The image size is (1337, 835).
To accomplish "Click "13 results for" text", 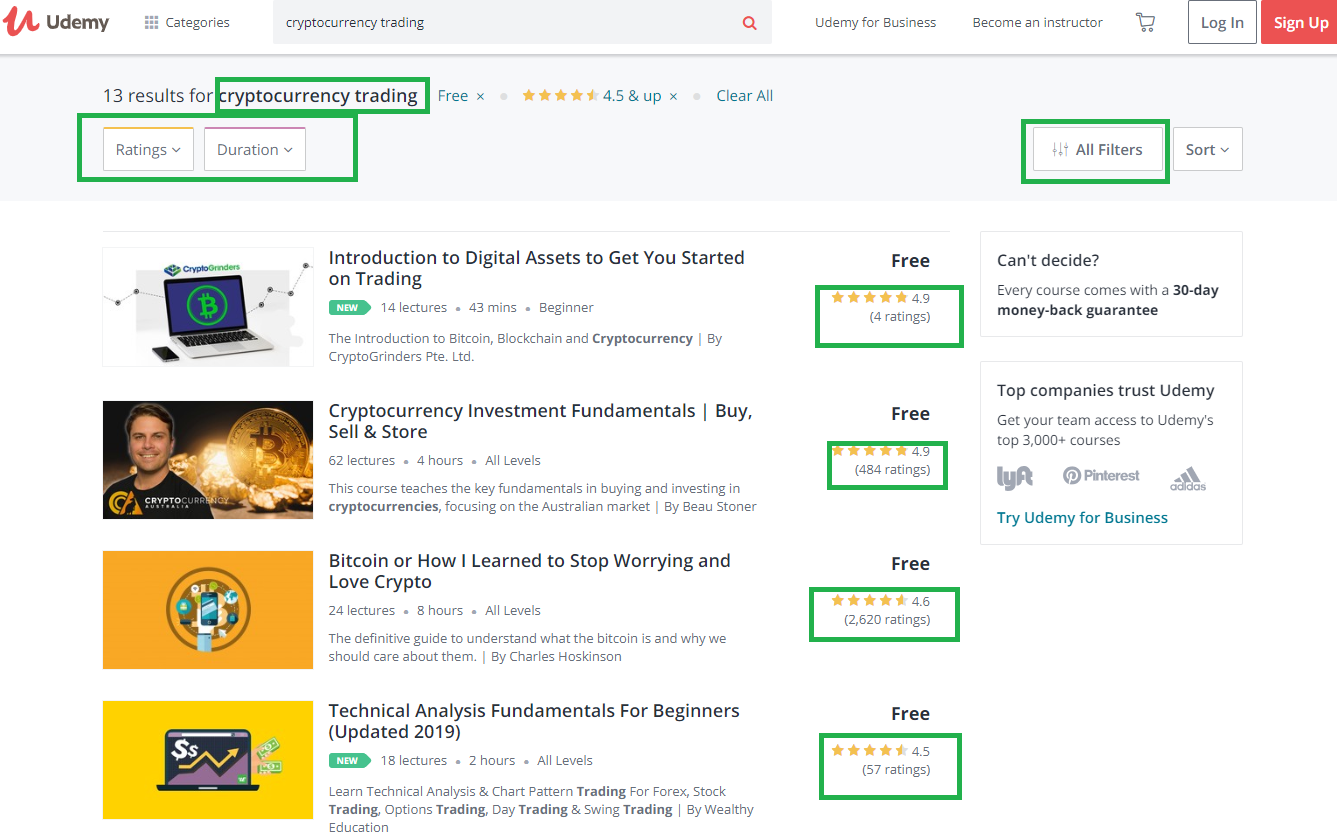I will tap(158, 96).
